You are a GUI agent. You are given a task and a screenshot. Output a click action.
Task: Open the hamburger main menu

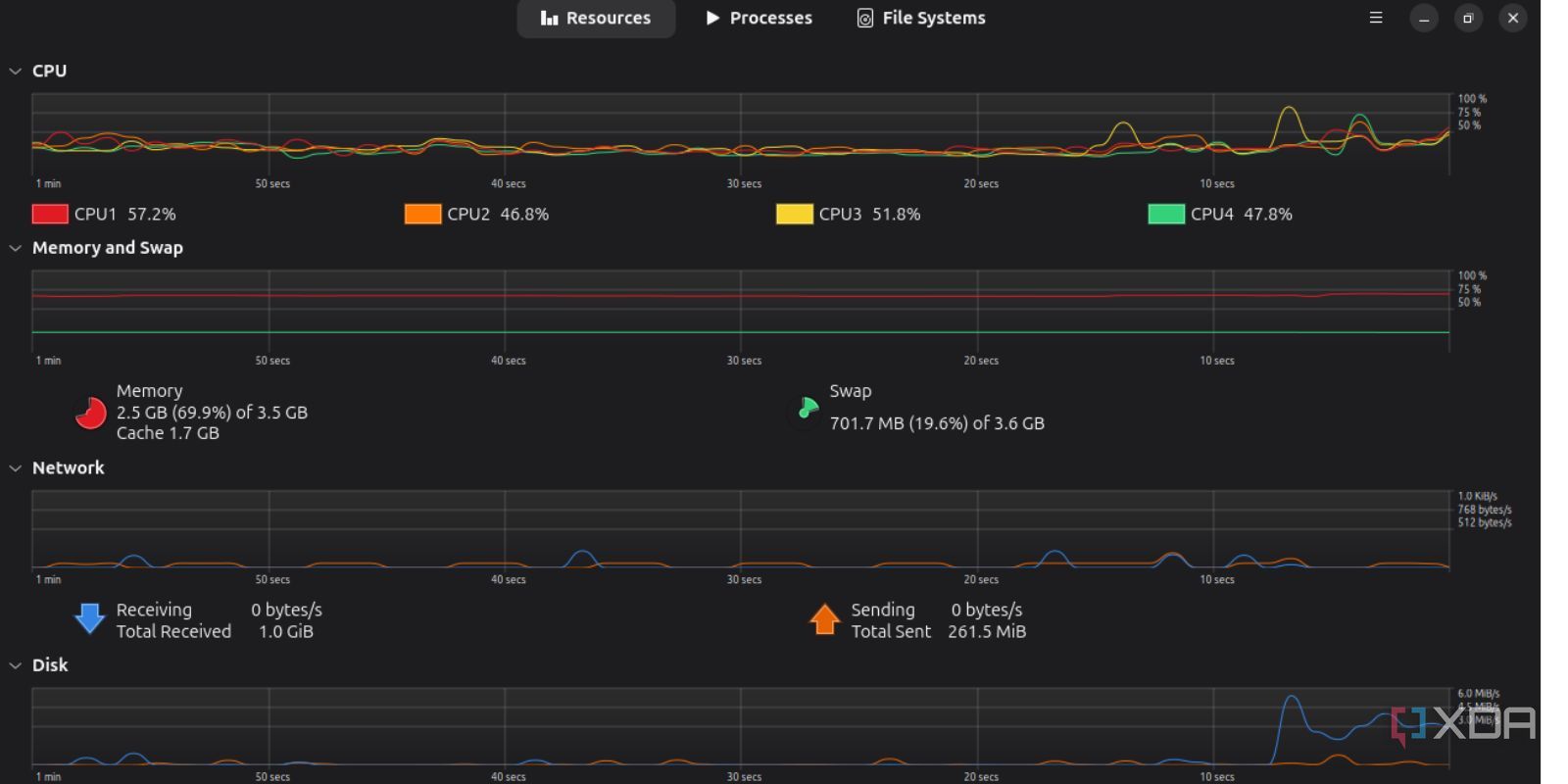coord(1376,18)
